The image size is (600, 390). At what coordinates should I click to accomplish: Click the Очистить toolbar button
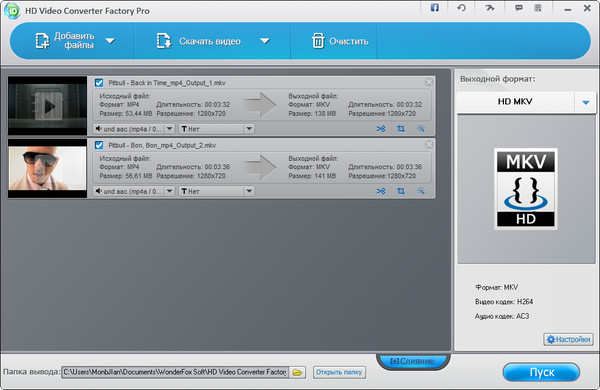click(x=340, y=41)
